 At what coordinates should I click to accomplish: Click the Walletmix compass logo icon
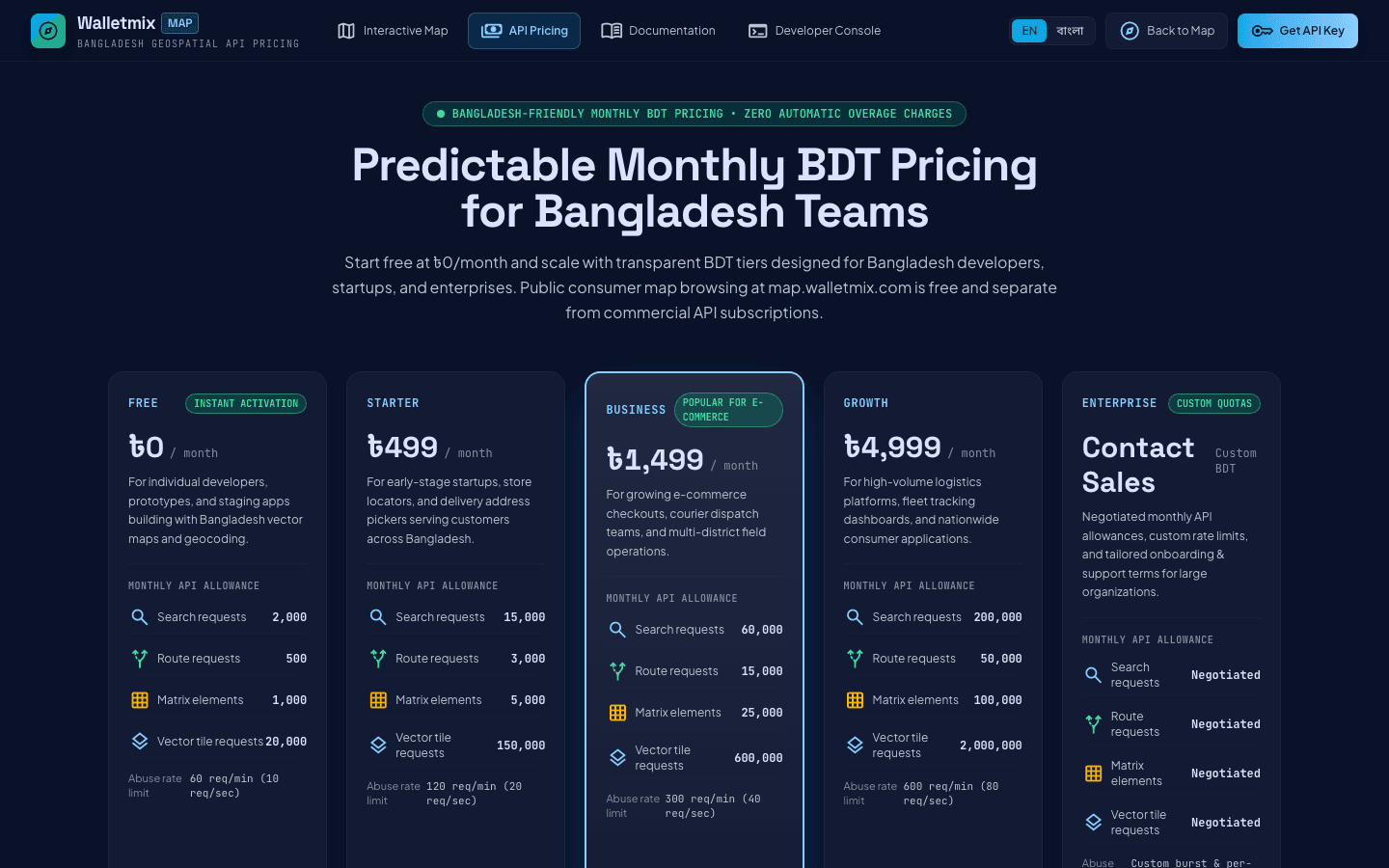point(48,31)
